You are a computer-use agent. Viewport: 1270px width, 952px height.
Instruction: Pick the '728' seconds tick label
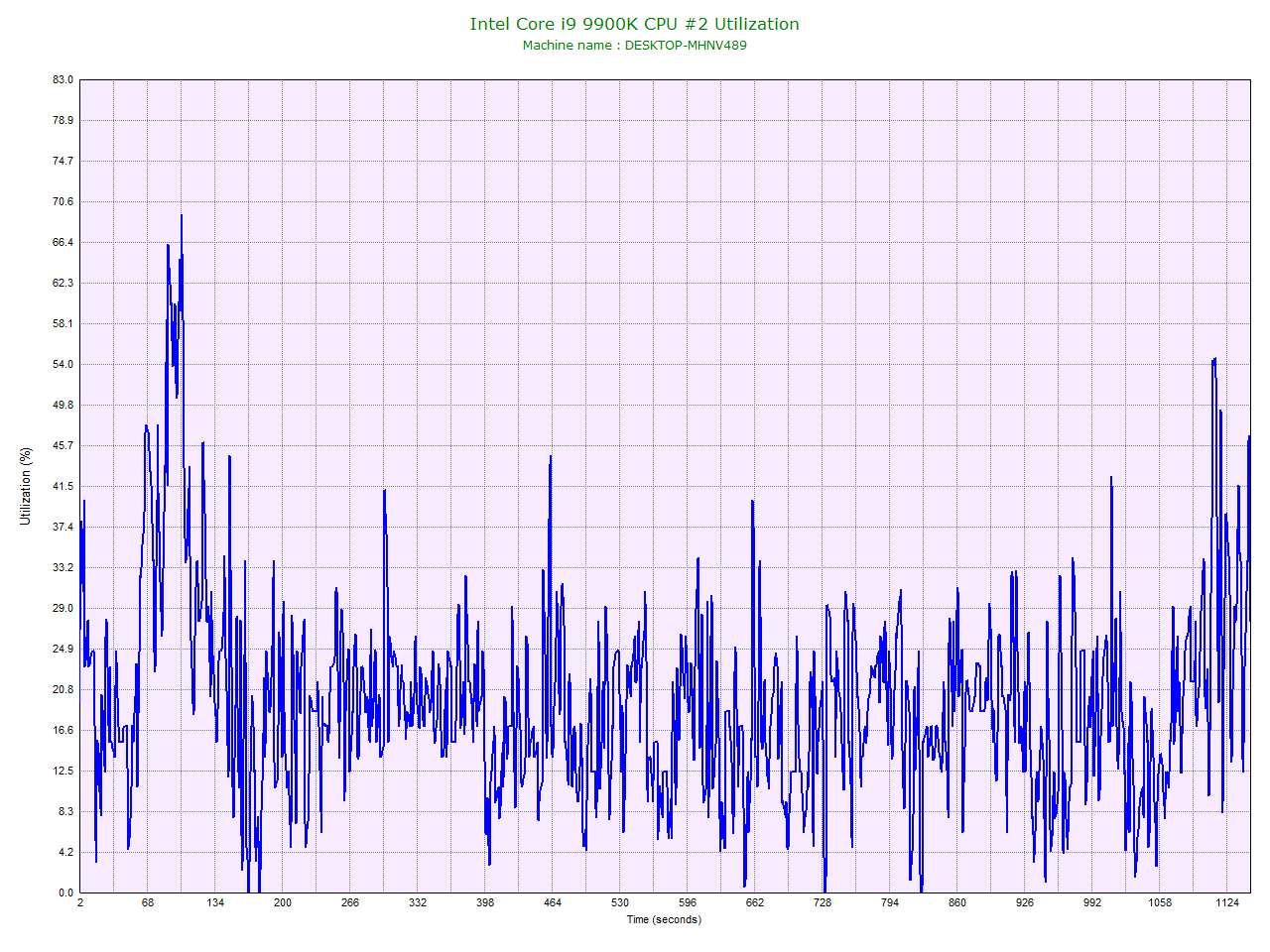[823, 903]
